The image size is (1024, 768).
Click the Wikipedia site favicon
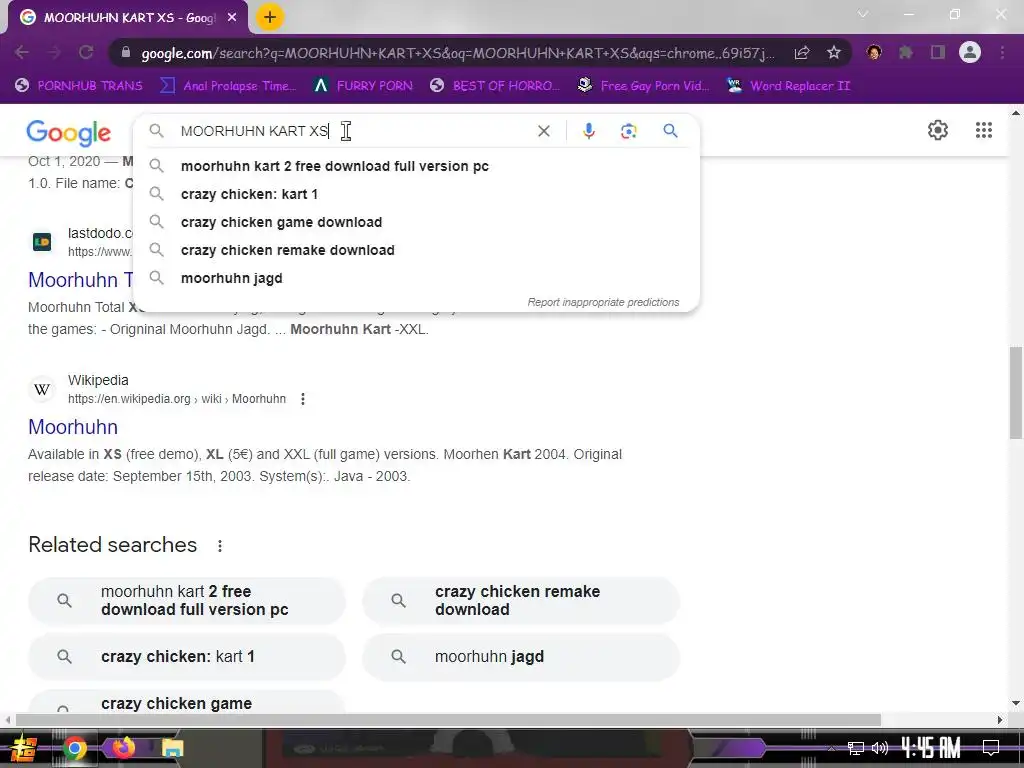[x=42, y=390]
